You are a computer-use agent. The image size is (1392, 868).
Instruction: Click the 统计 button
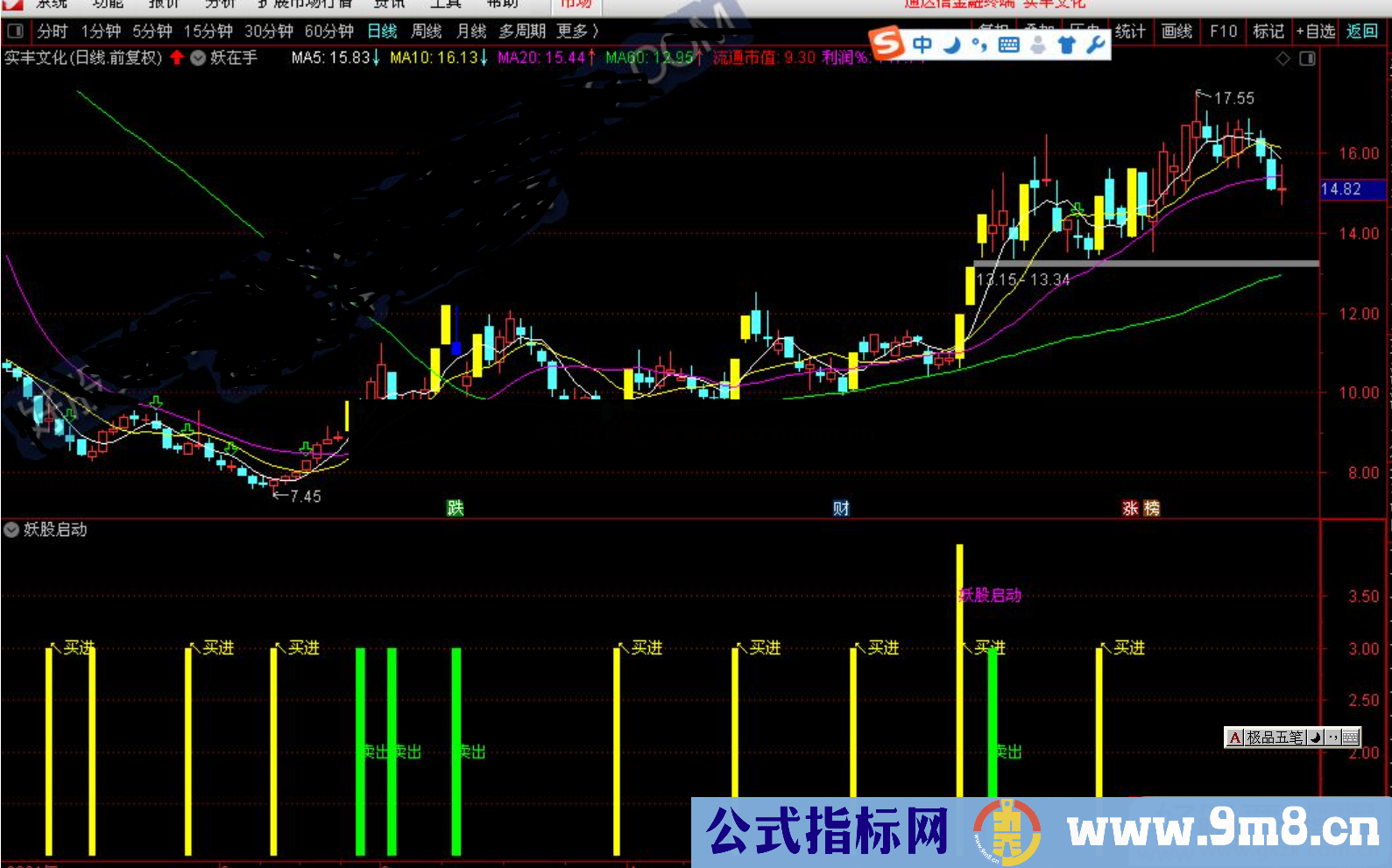coord(1130,32)
